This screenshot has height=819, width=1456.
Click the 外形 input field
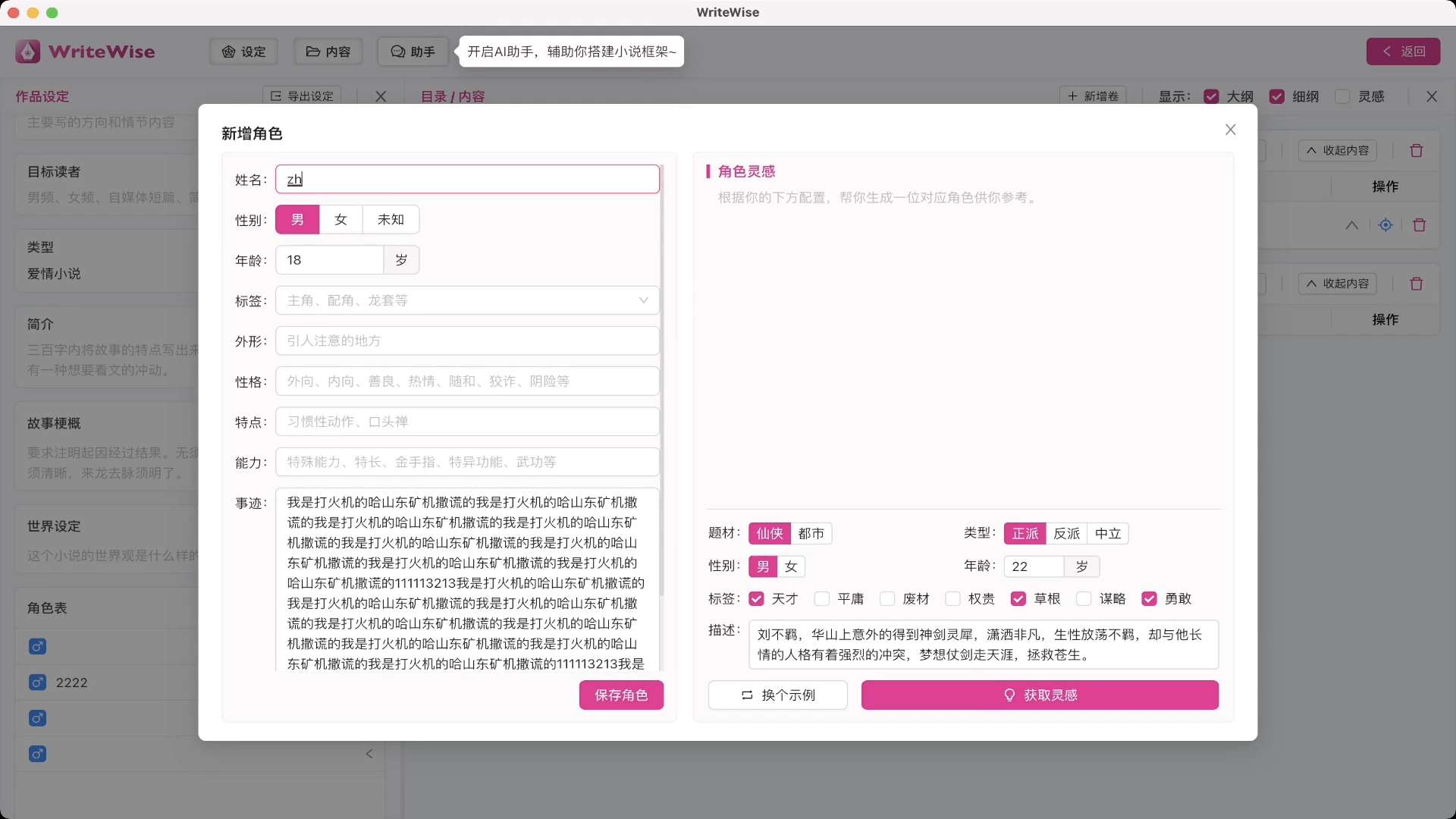467,341
